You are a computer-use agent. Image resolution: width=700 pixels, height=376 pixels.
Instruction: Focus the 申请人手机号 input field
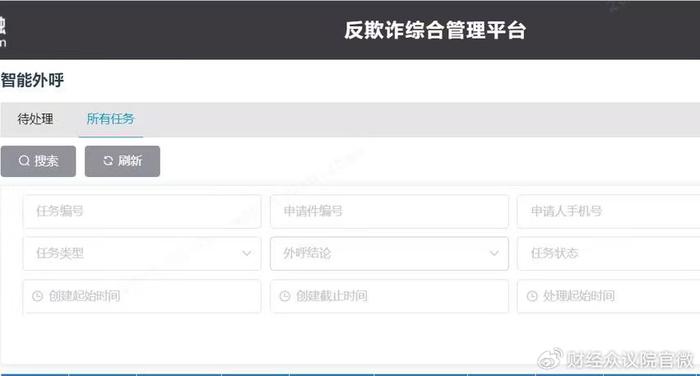click(608, 211)
